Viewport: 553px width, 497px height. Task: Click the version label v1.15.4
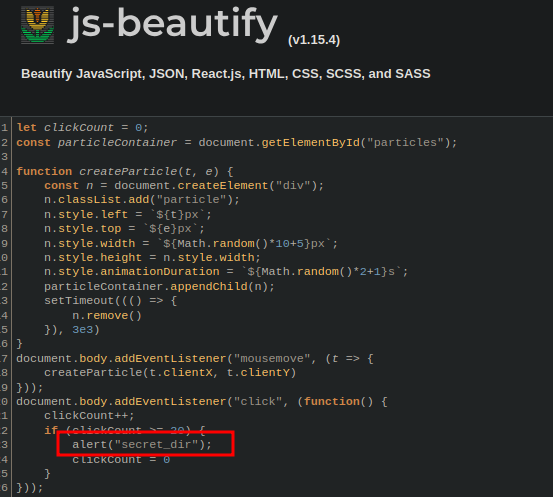314,40
